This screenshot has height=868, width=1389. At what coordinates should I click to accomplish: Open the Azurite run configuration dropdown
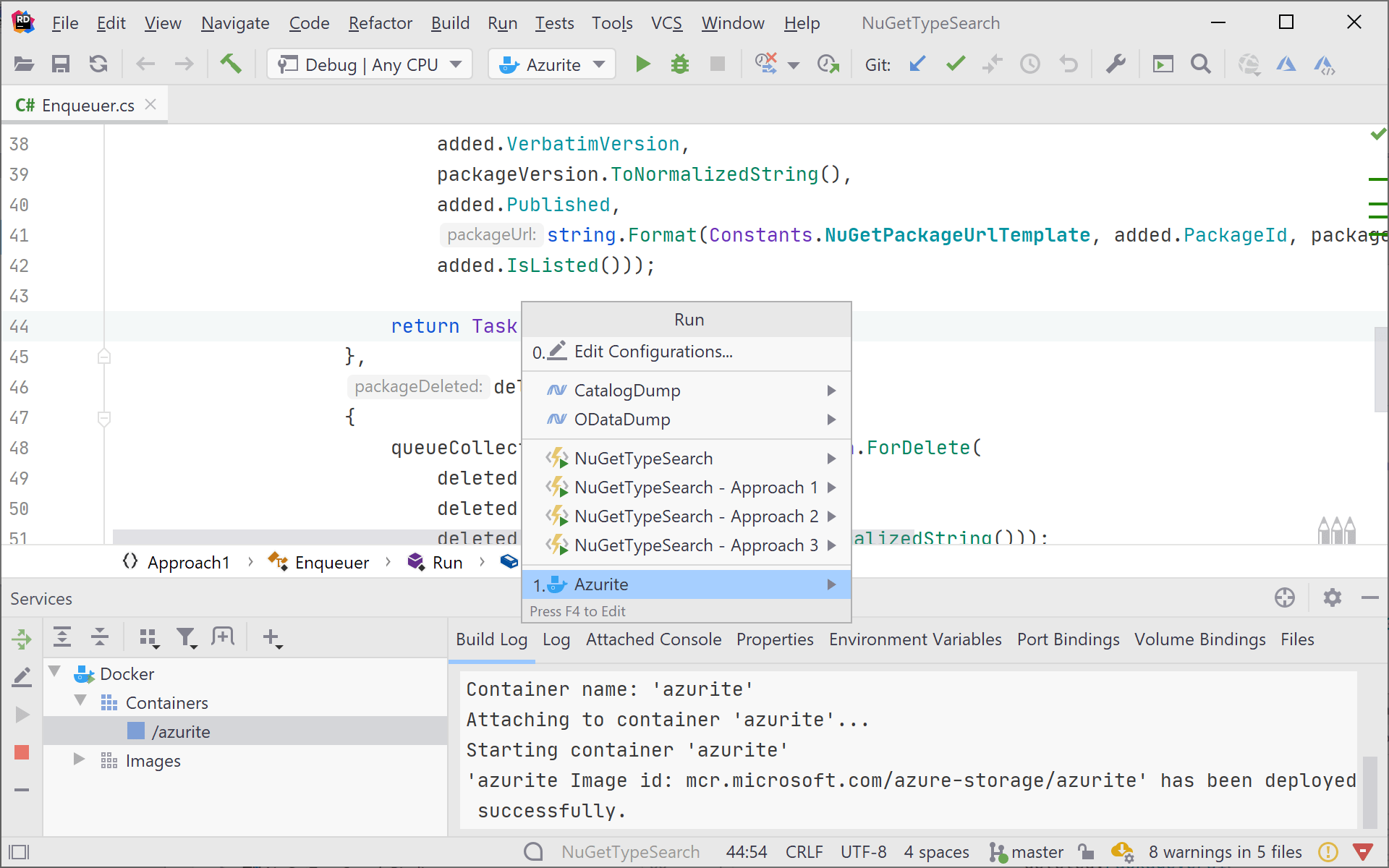552,64
